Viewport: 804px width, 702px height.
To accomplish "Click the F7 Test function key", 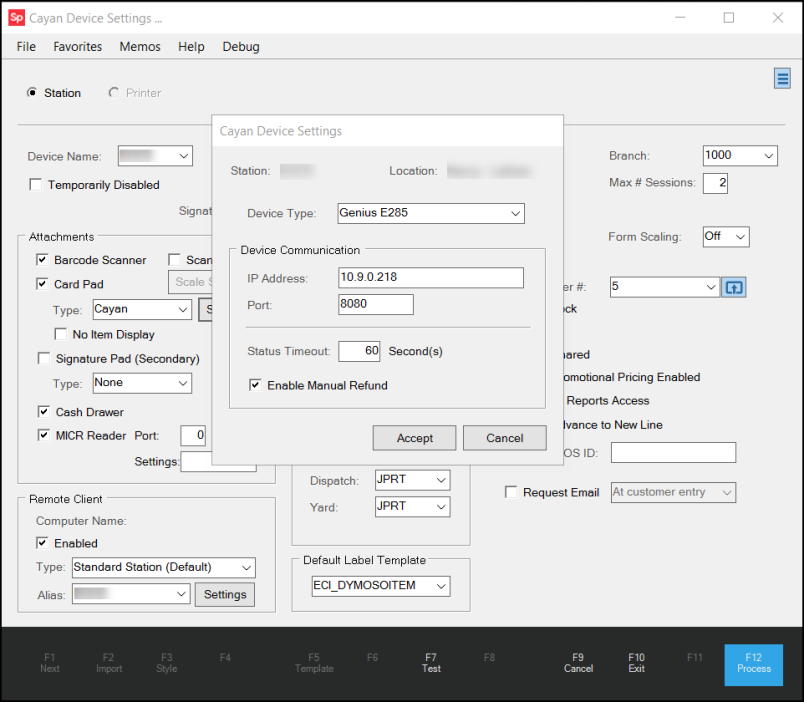I will [431, 663].
